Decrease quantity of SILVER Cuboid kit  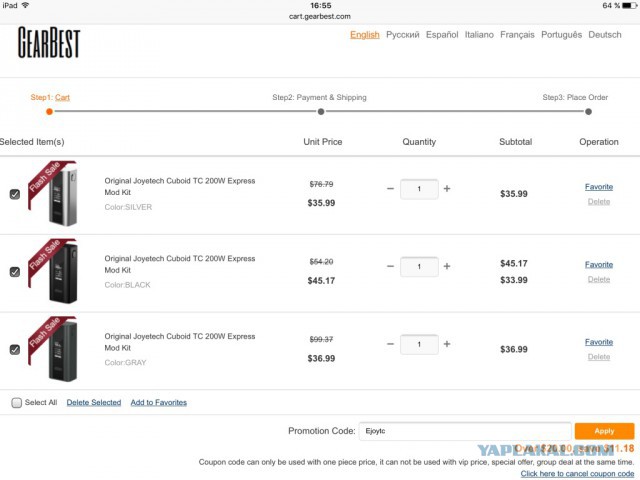[390, 189]
